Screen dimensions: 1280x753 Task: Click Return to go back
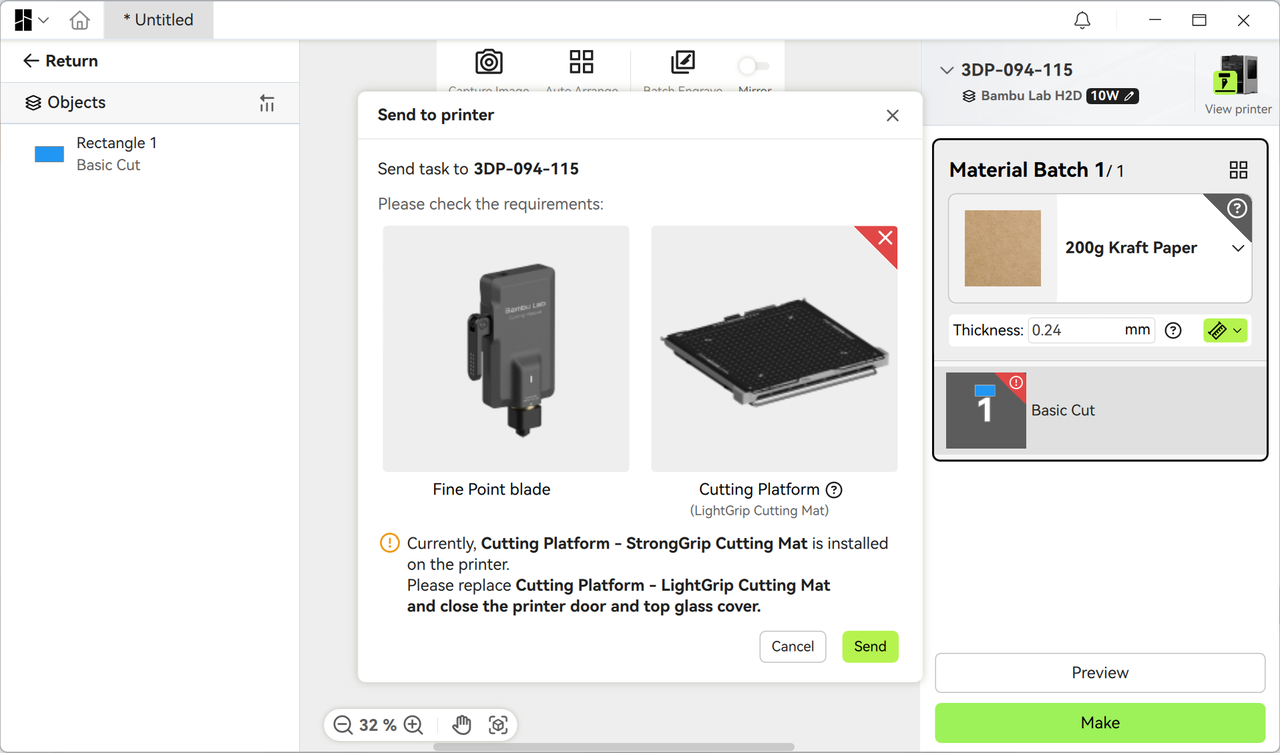pos(60,61)
